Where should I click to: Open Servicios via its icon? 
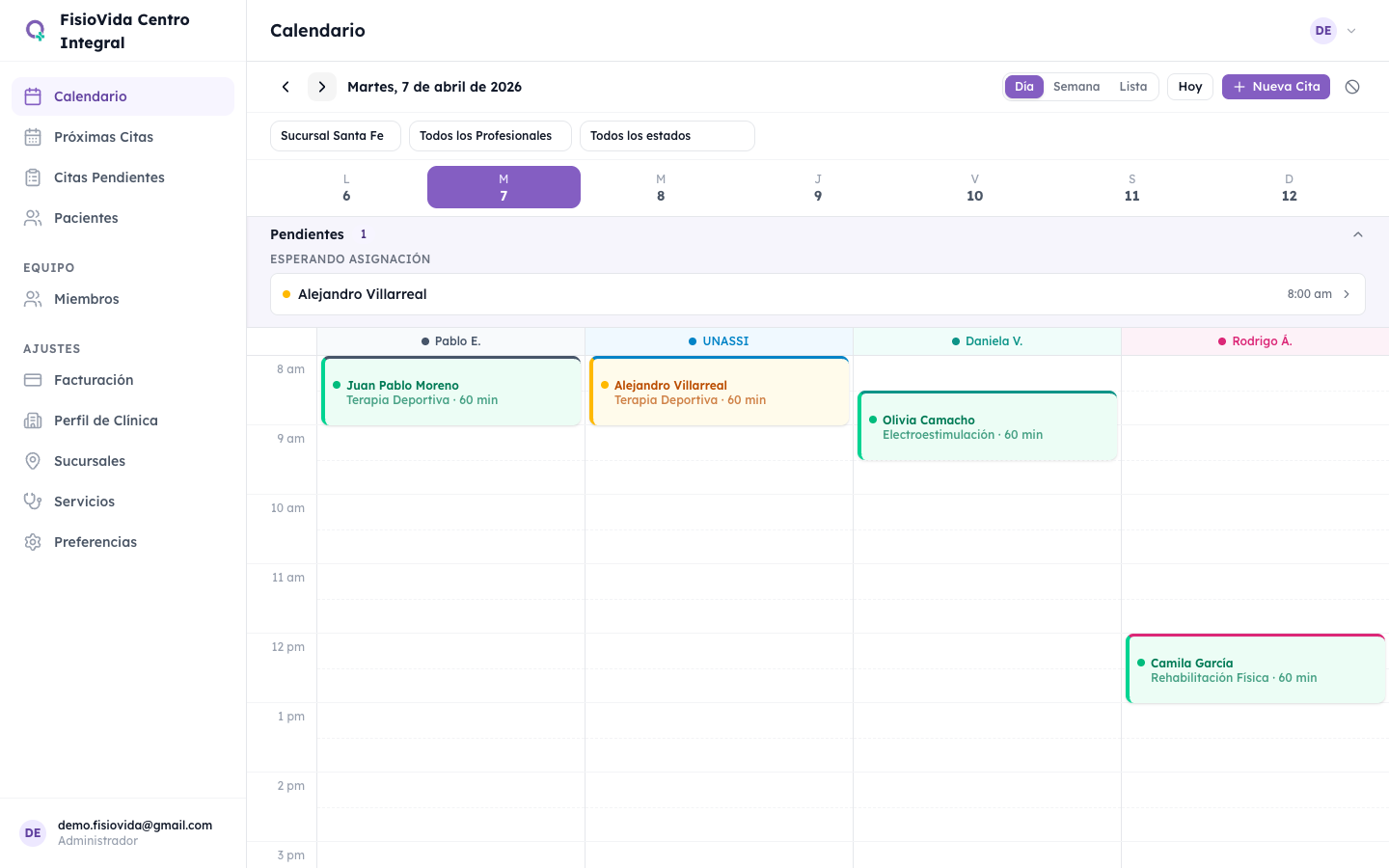pyautogui.click(x=34, y=501)
